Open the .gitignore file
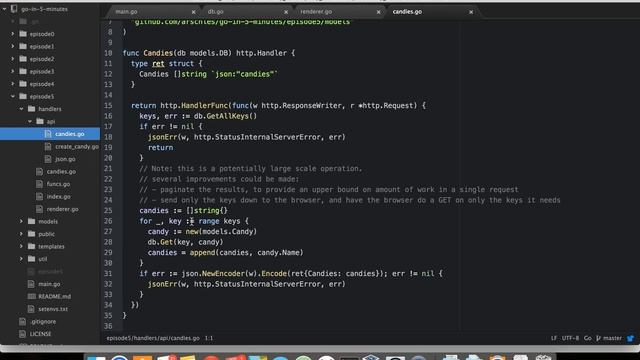The image size is (640, 360). tap(43, 321)
